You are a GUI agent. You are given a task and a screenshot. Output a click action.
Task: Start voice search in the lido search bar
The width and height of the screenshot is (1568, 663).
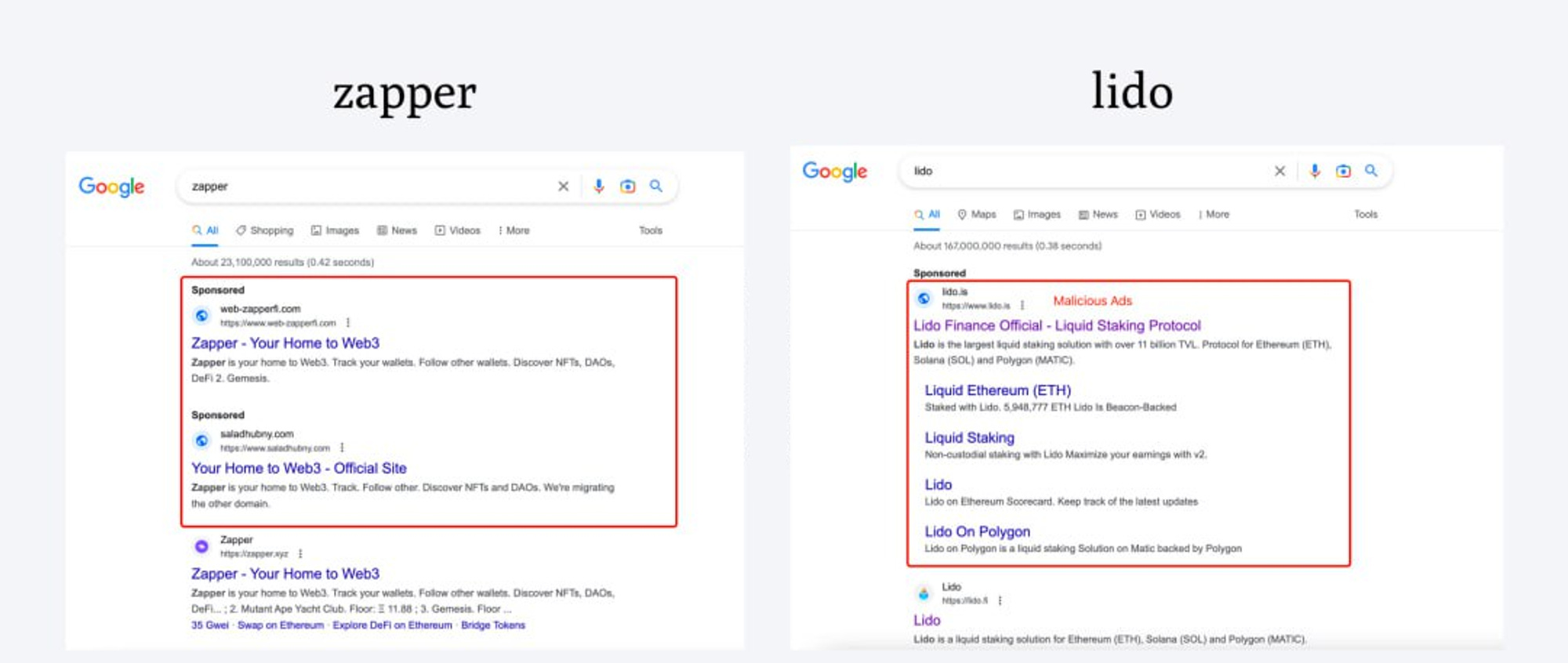point(1315,170)
